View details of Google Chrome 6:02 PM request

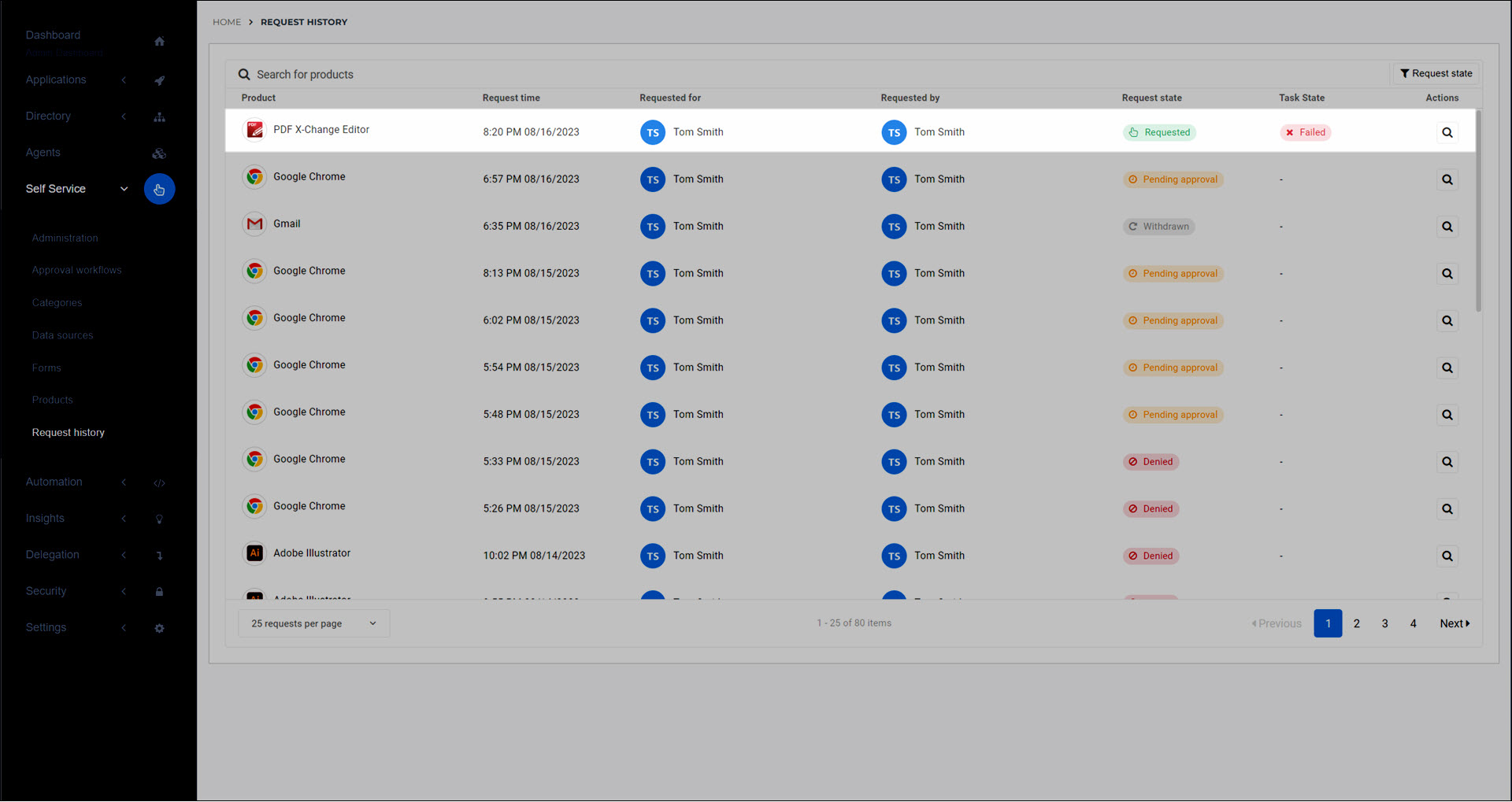pyautogui.click(x=1447, y=321)
